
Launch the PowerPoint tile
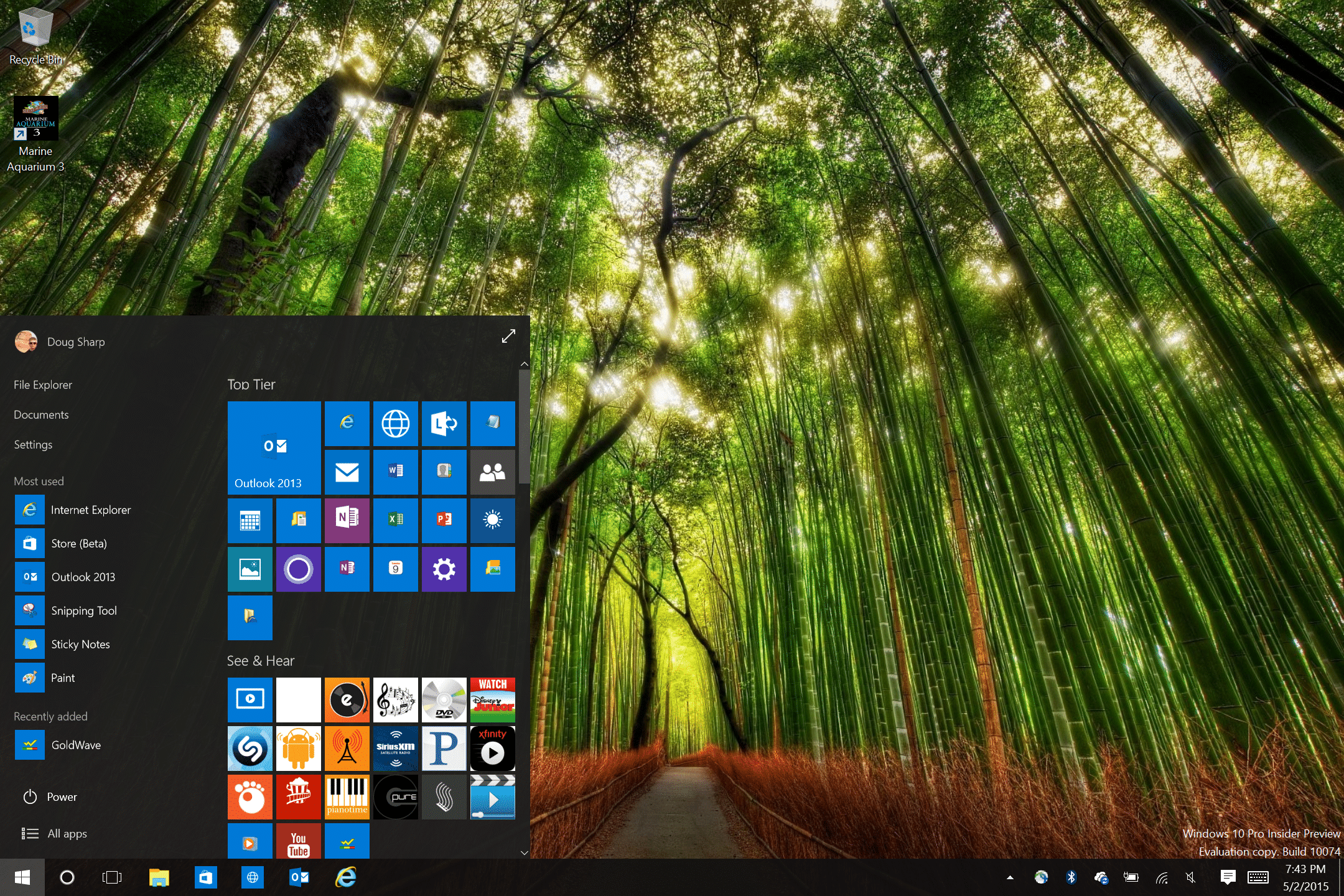pos(444,521)
